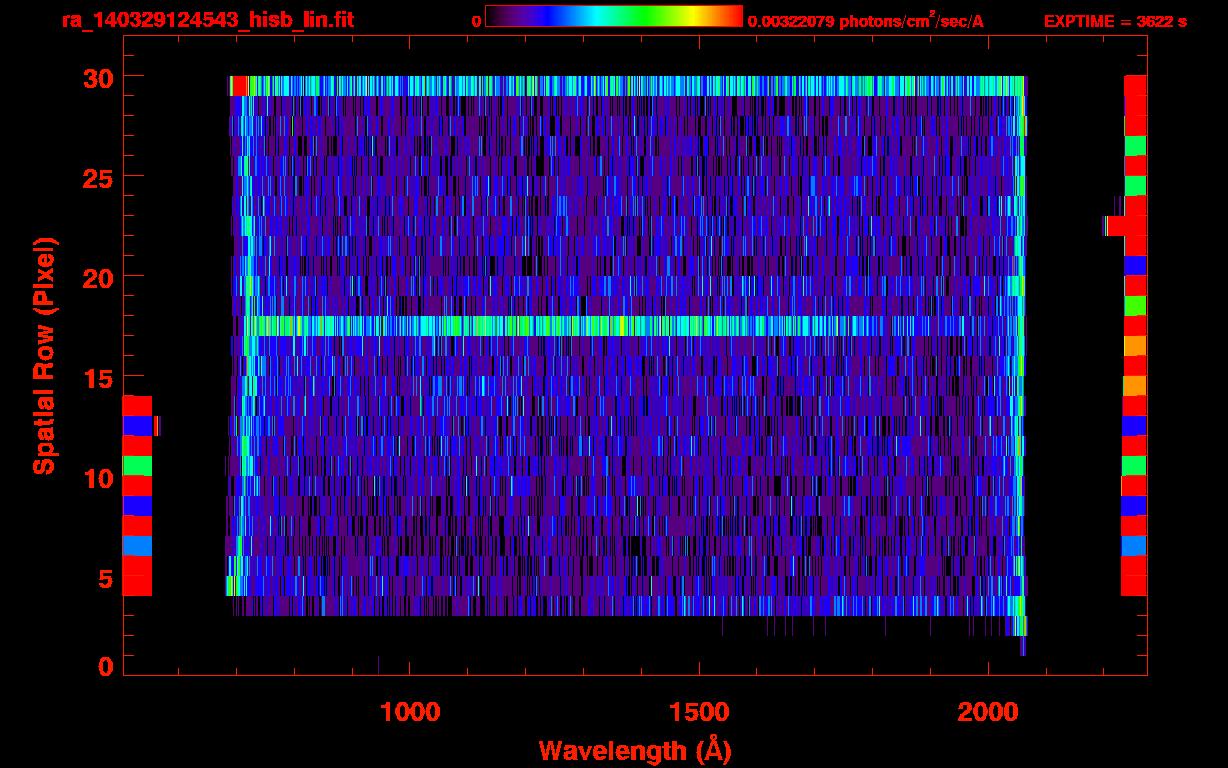Click the red pixel at the spectrum's top-left corner
This screenshot has height=768, width=1228.
240,86
